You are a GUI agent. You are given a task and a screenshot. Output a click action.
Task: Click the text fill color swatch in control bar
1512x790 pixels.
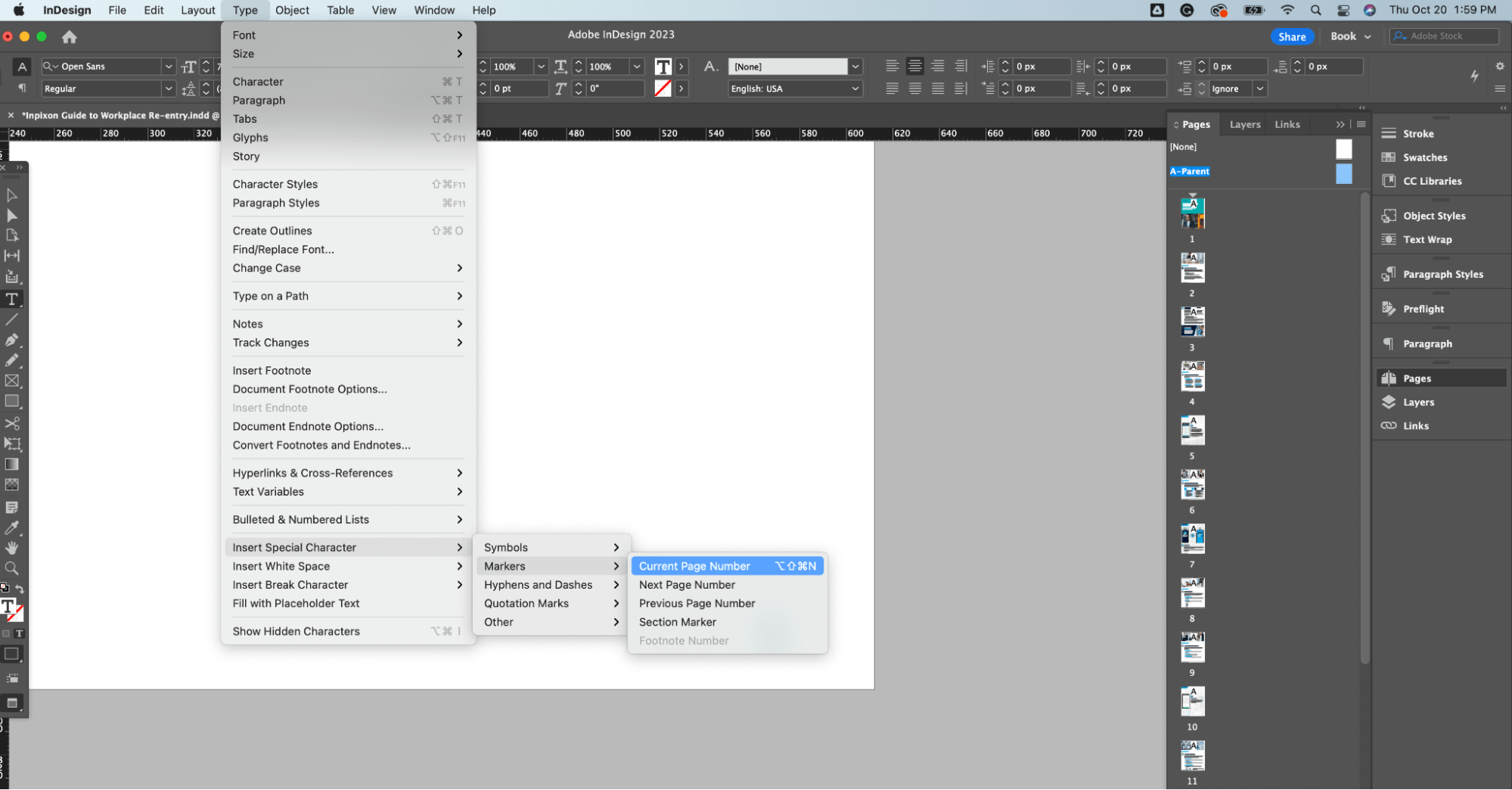[x=663, y=67]
